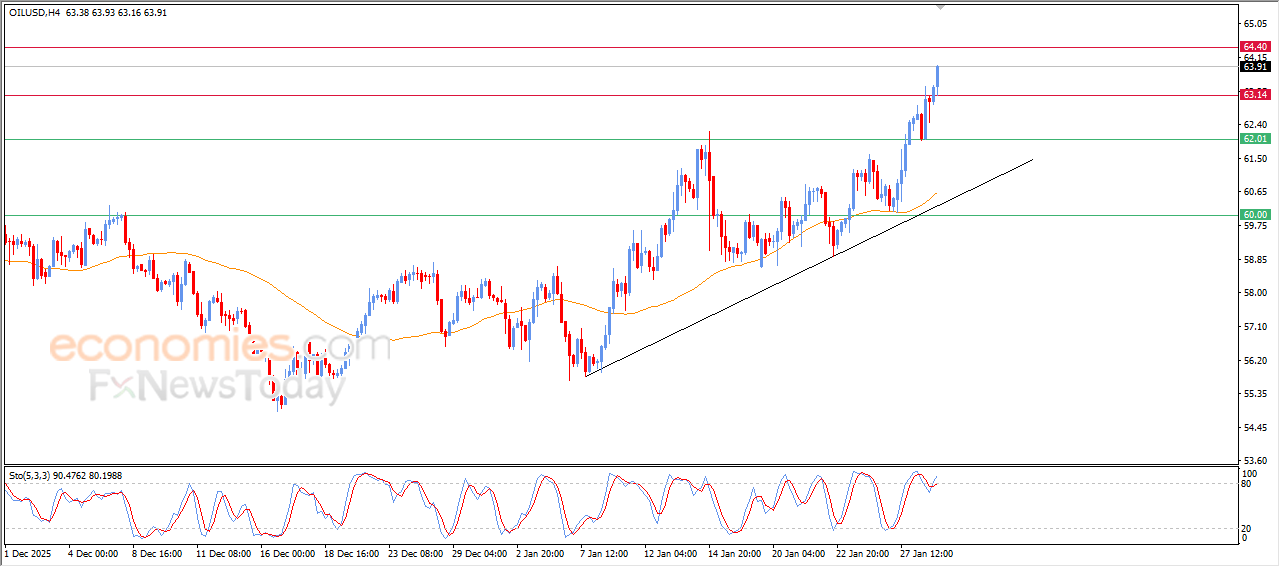Click the 14 Jan 20:00 time label
The image size is (1280, 567).
[x=735, y=552]
